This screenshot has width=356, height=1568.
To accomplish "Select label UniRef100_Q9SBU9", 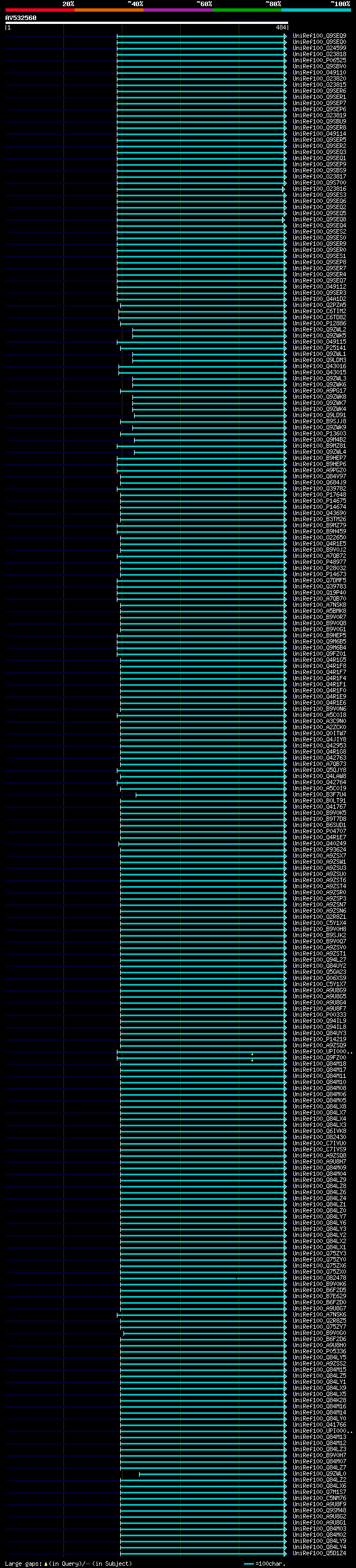I will pos(319,122).
